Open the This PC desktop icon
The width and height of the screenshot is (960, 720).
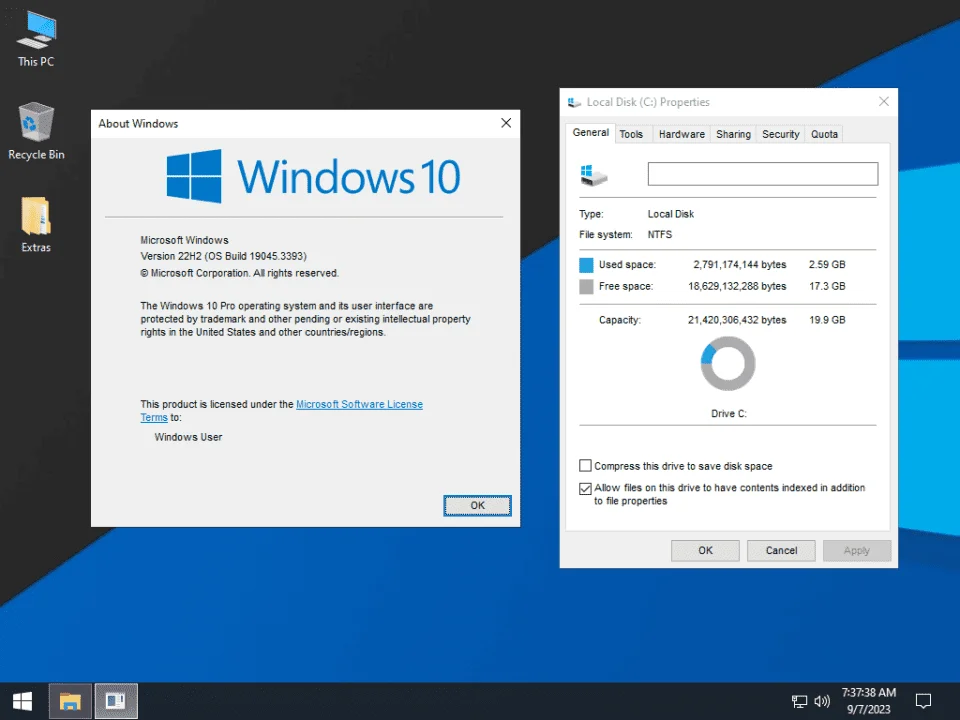(36, 39)
